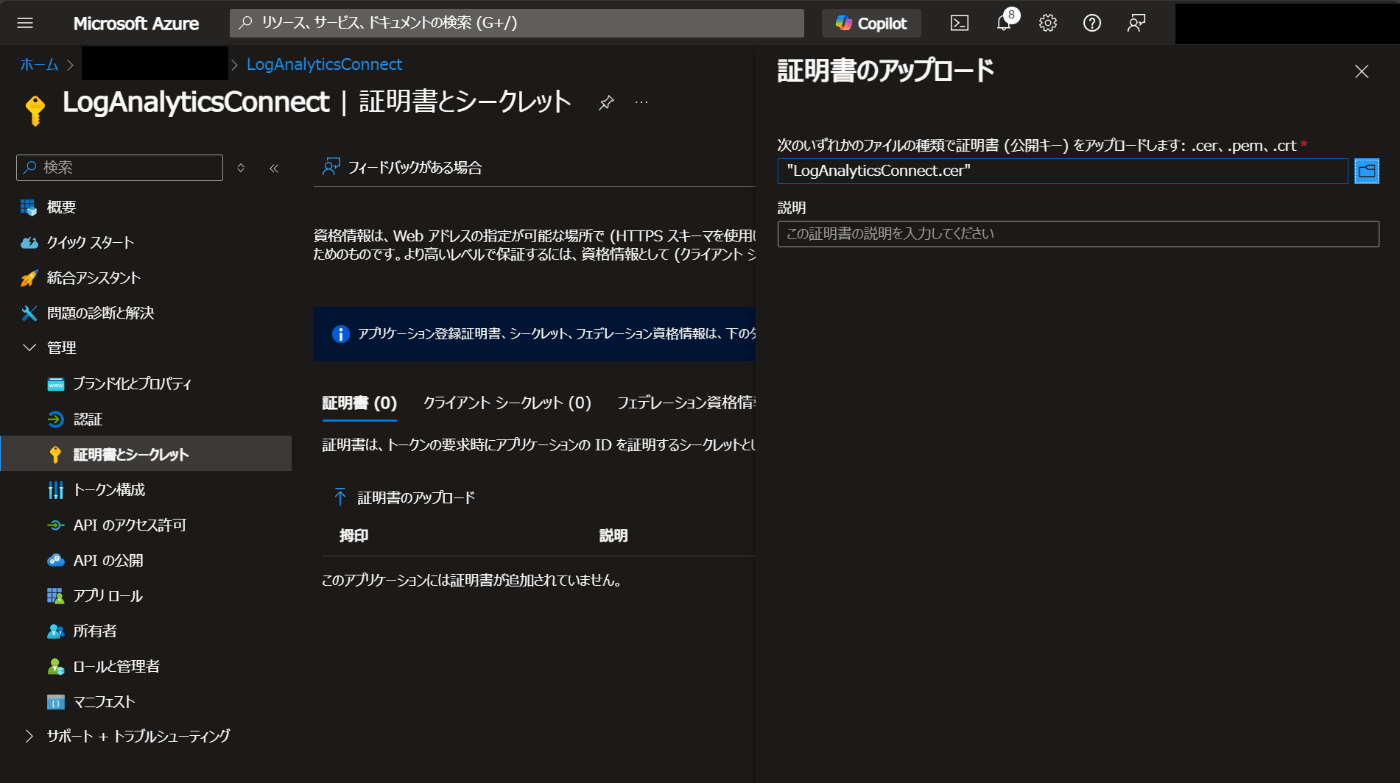The image size is (1400, 783).
Task: Collapse the 管理 section chevron
Action: [28, 347]
